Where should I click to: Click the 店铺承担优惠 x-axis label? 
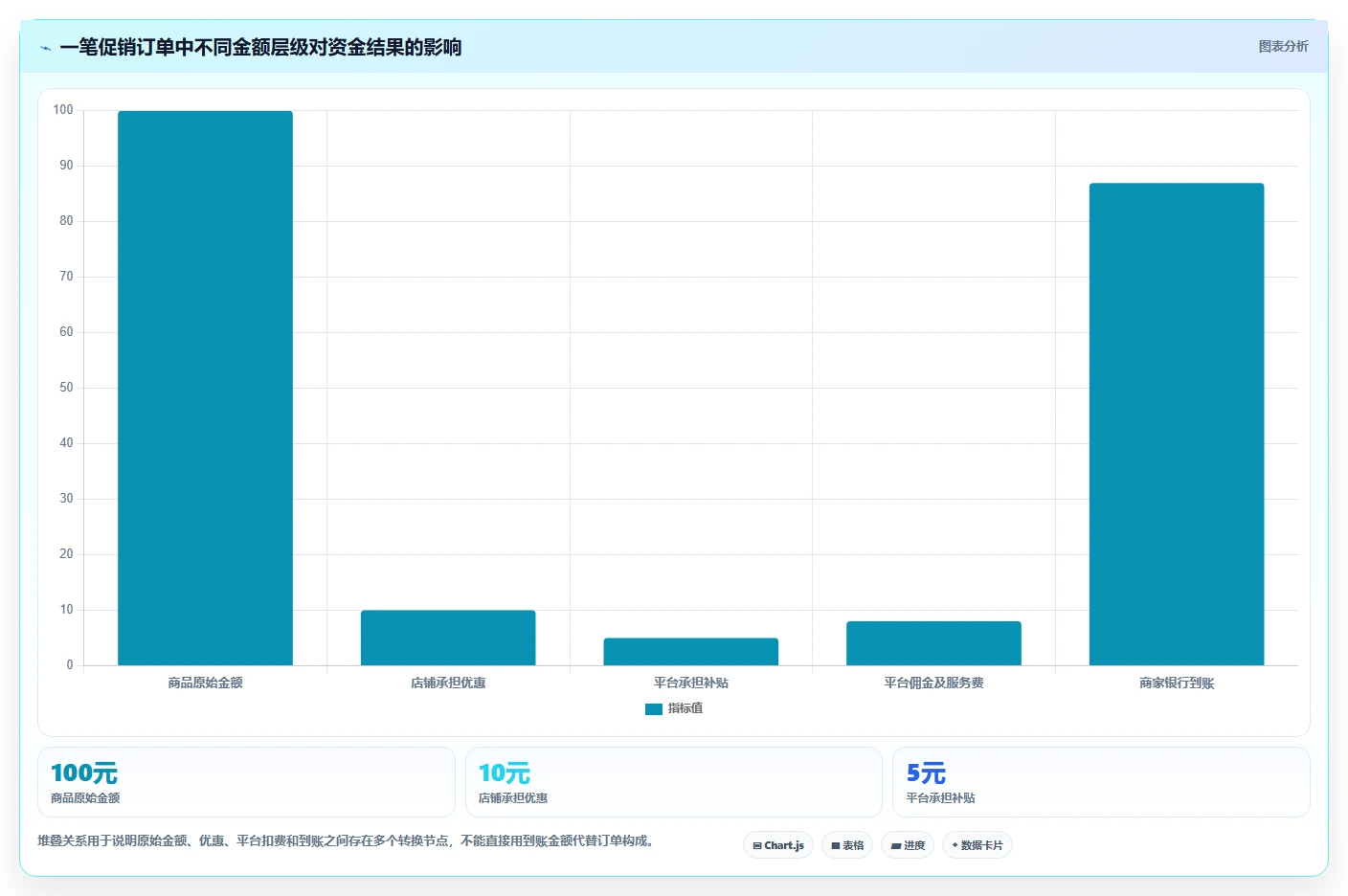point(448,683)
